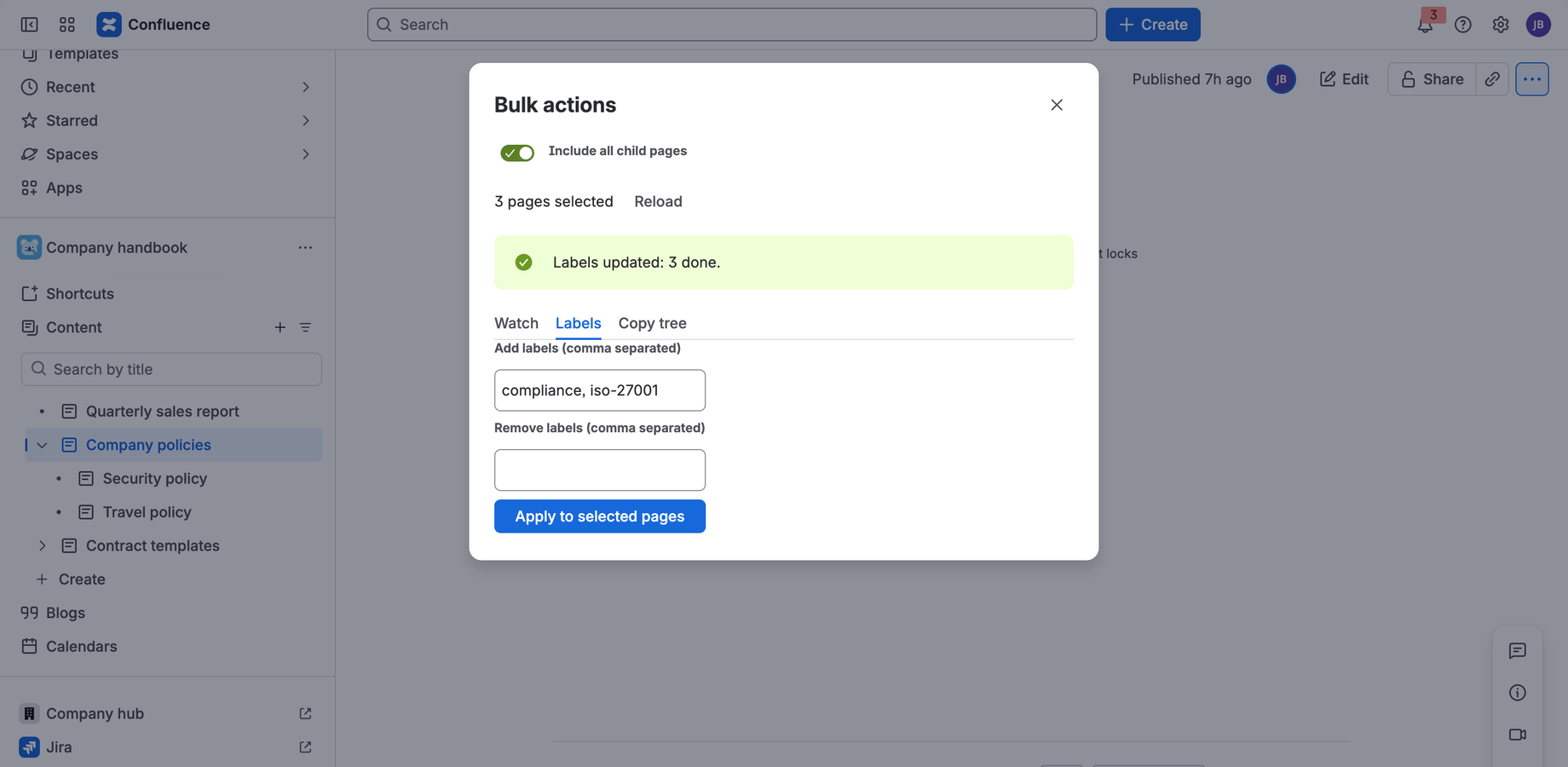1568x767 pixels.
Task: Click the Share button
Action: [x=1432, y=79]
